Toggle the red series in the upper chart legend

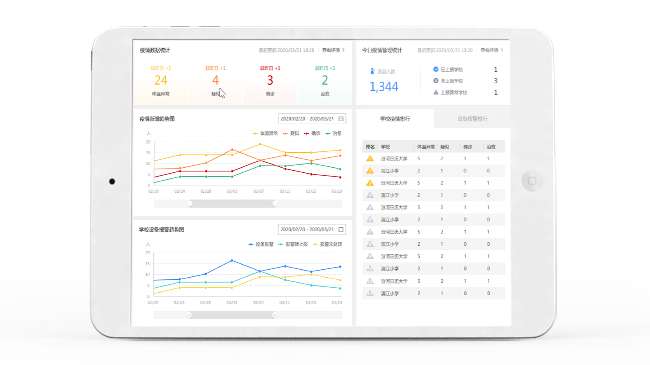[x=312, y=134]
